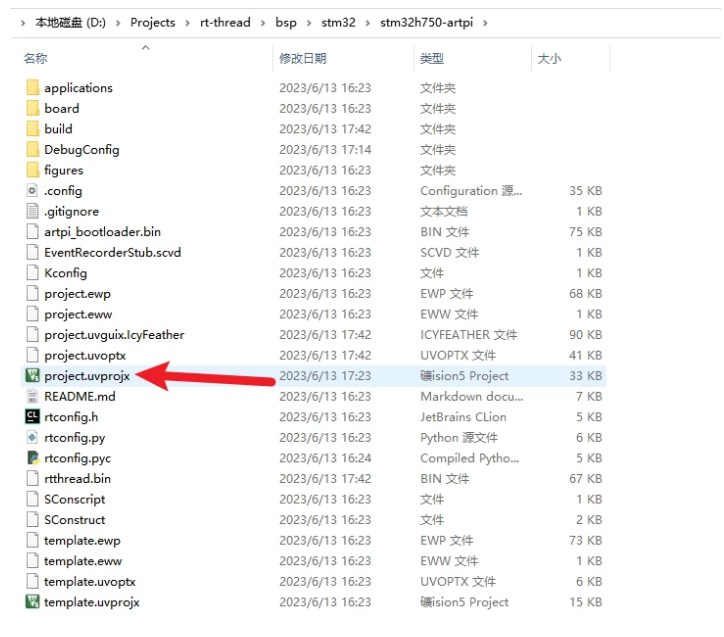Click the Kconfig file icon
This screenshot has height=637, width=724.
tap(32, 273)
